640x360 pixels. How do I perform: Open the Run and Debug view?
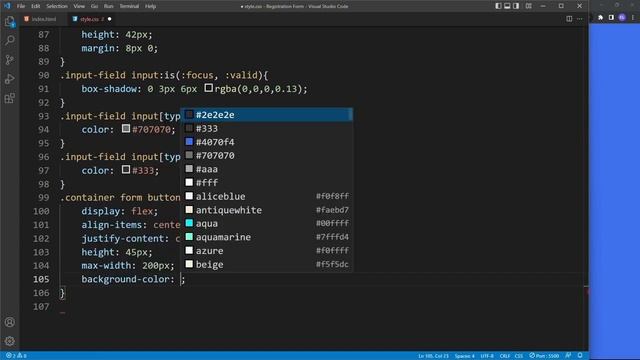tap(9, 79)
